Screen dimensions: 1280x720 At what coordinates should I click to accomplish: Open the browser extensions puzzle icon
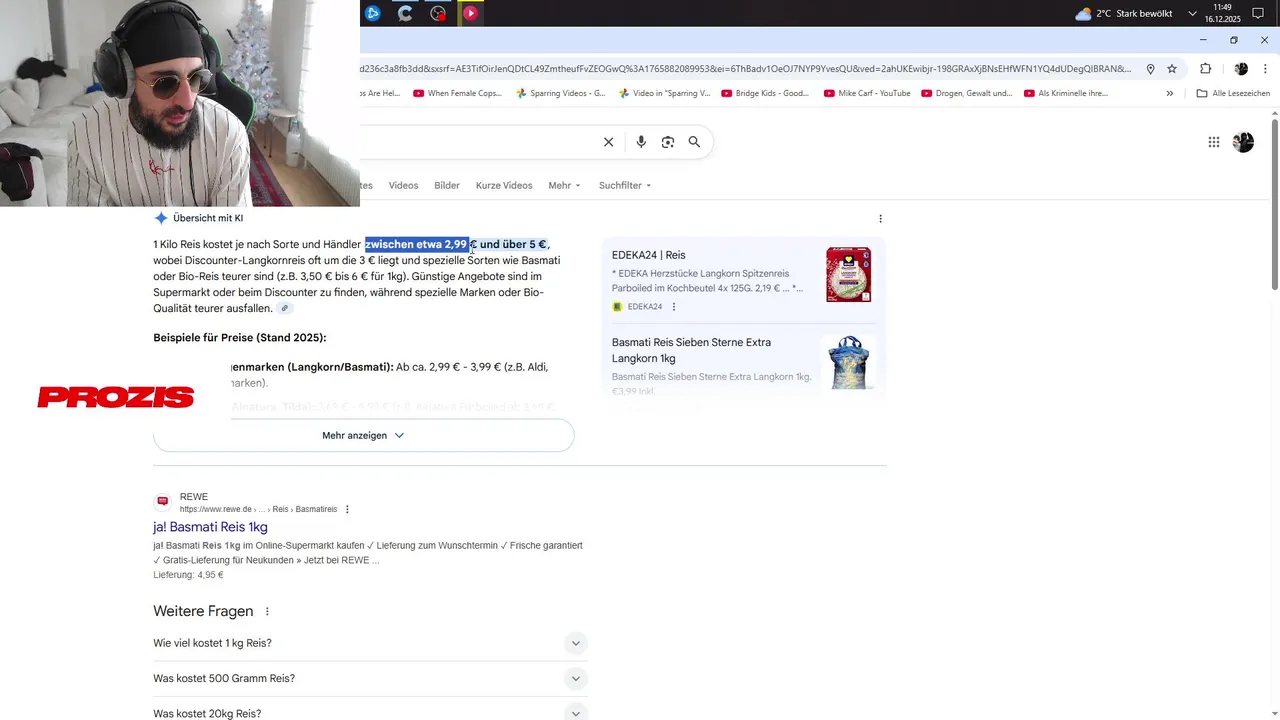tap(1205, 69)
